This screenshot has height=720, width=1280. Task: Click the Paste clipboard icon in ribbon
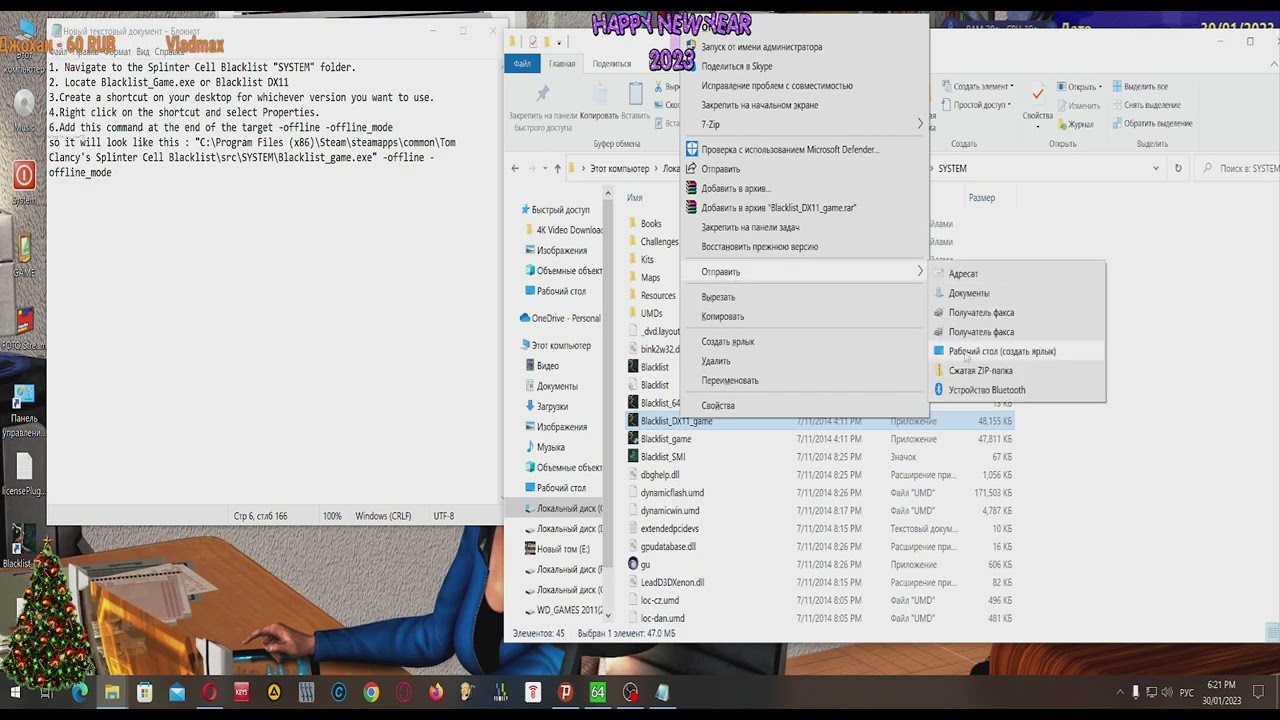point(635,94)
